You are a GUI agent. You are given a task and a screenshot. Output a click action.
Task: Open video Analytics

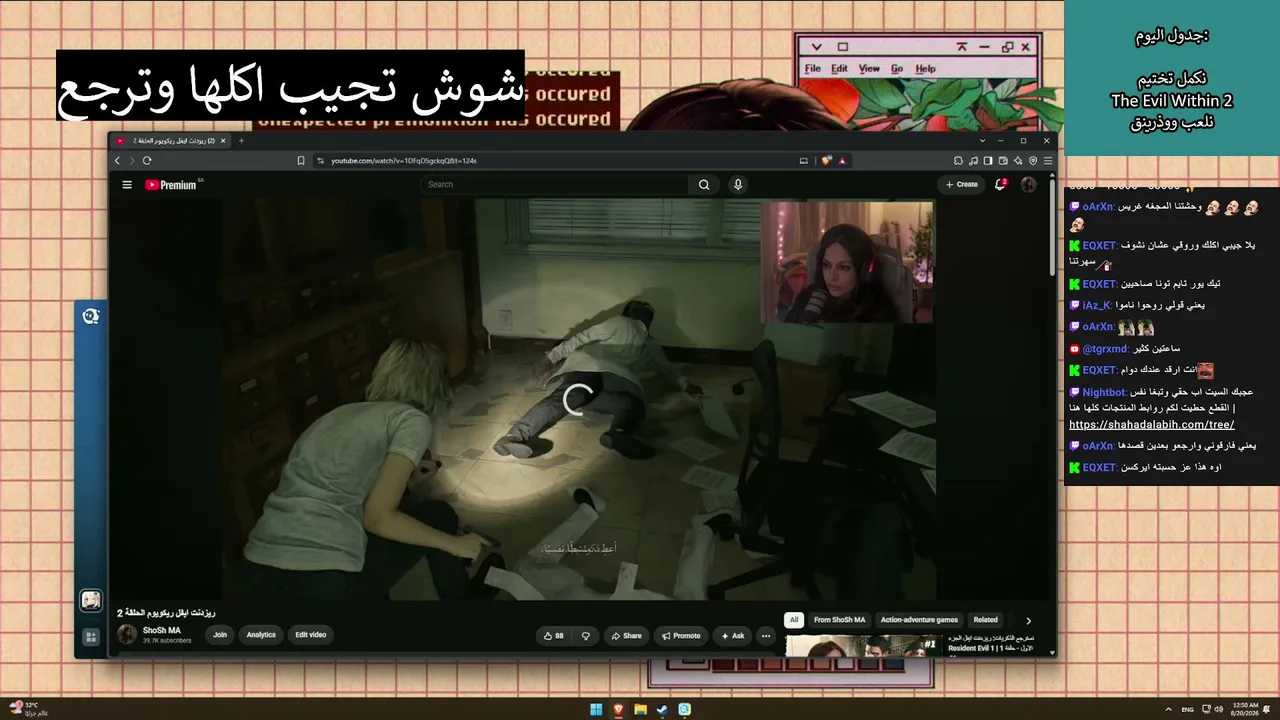click(261, 635)
